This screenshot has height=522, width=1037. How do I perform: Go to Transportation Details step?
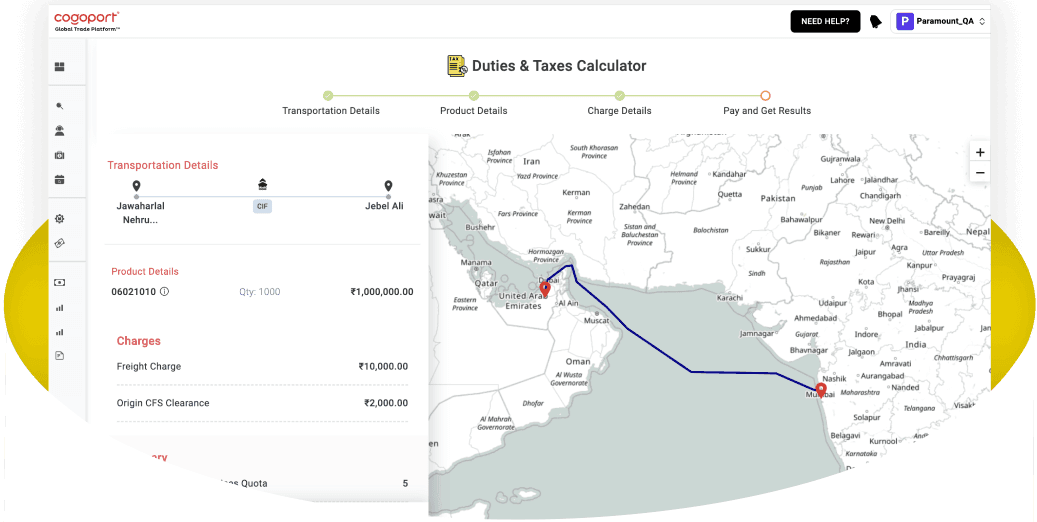pos(329,96)
